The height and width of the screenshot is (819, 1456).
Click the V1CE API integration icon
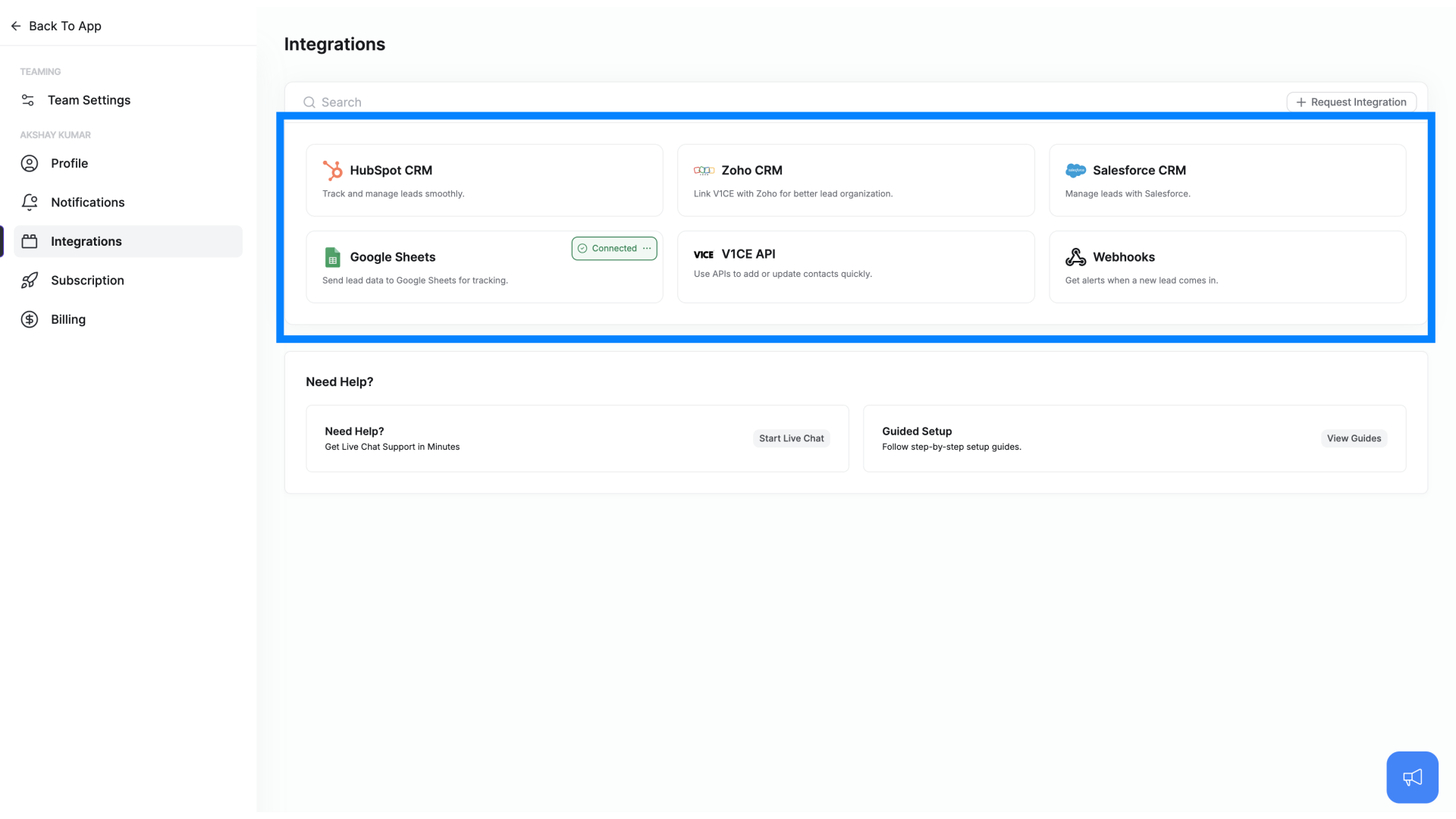[x=703, y=253]
